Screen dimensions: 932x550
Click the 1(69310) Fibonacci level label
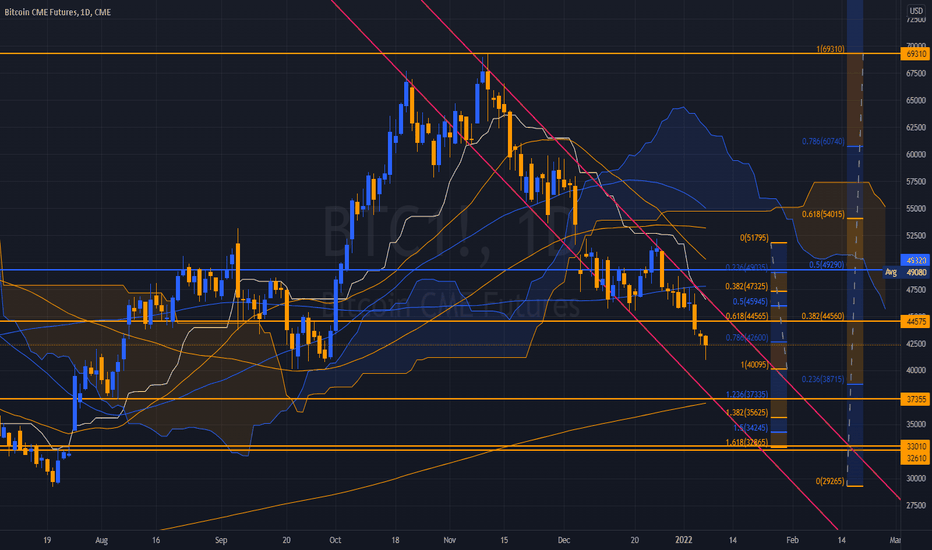830,49
